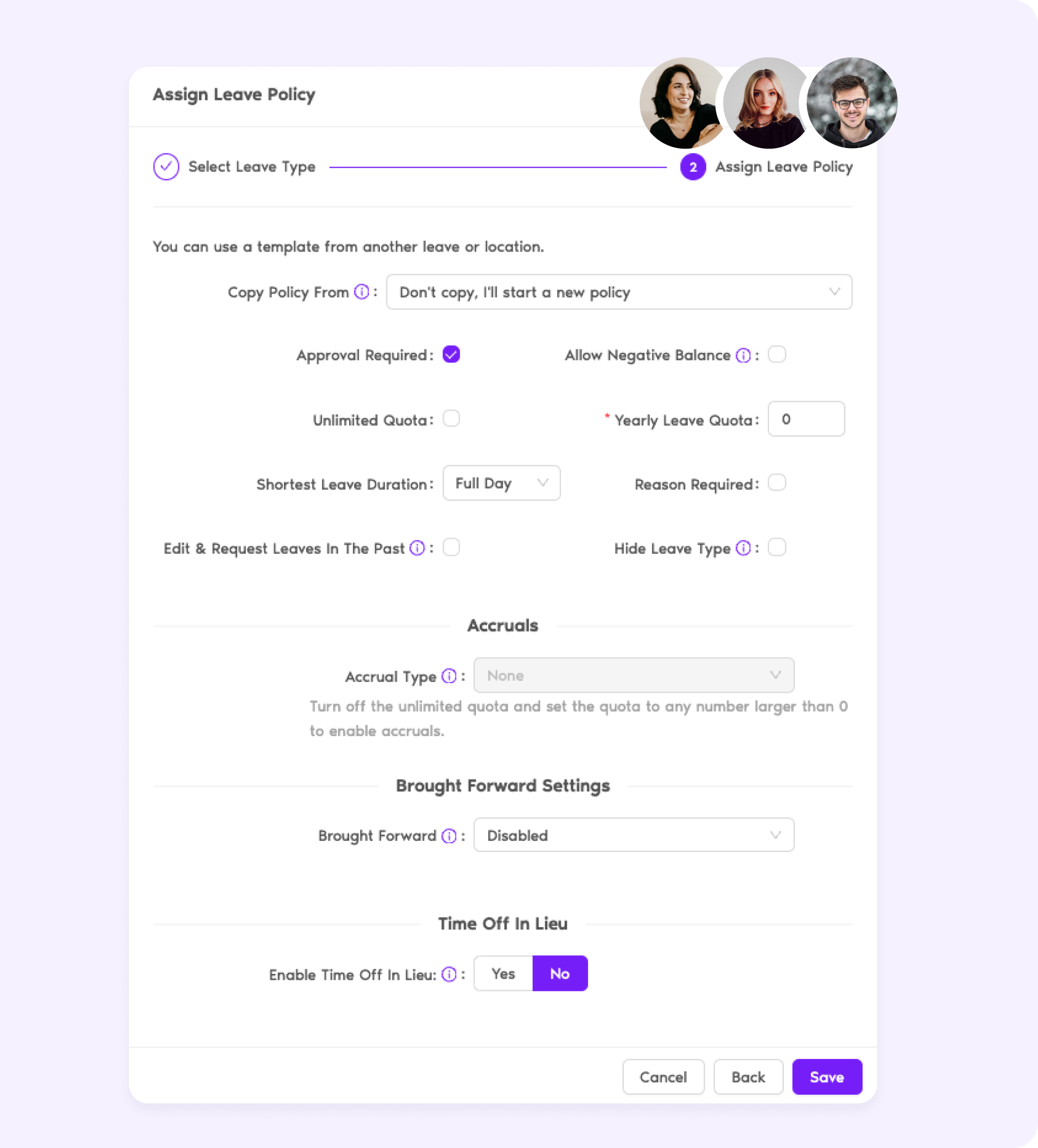Click the Back button

click(x=748, y=1077)
